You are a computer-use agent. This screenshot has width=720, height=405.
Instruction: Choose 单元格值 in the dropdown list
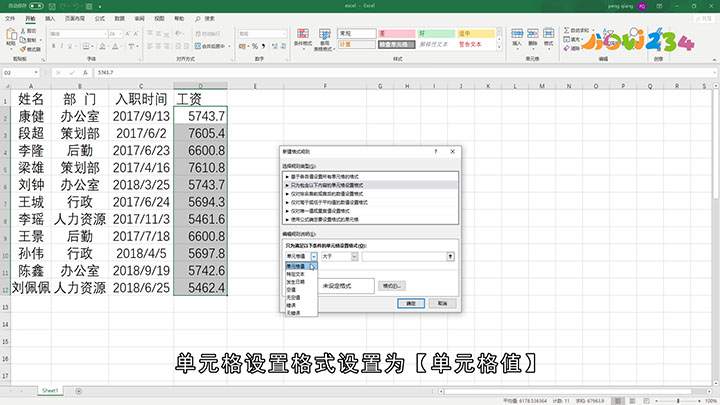(301, 266)
